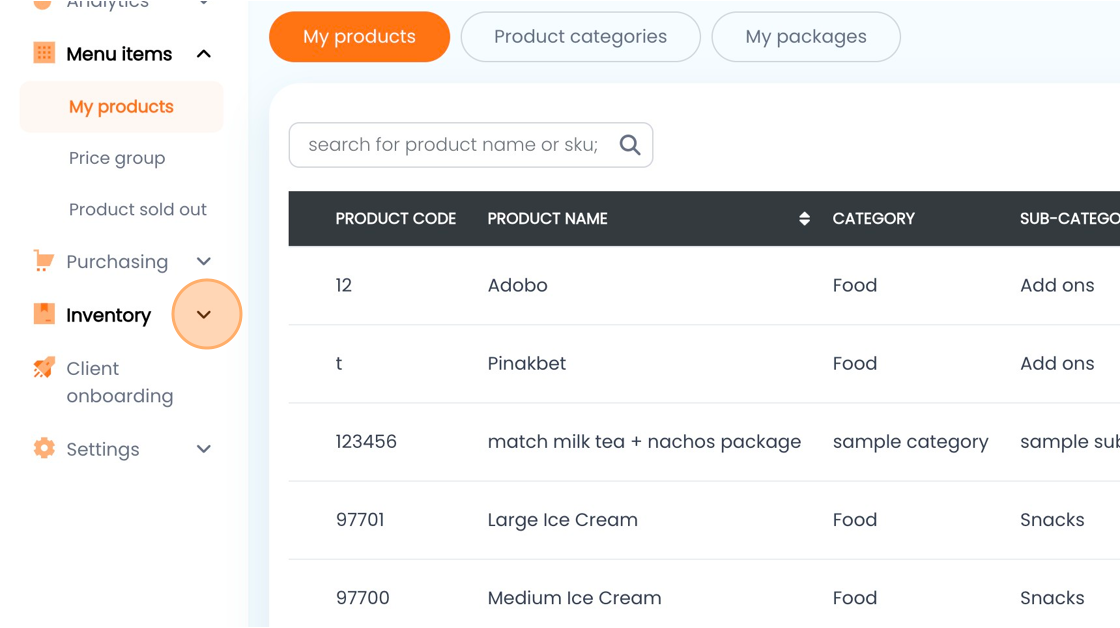
Task: Select Medium Ice Cream product name
Action: click(x=574, y=597)
